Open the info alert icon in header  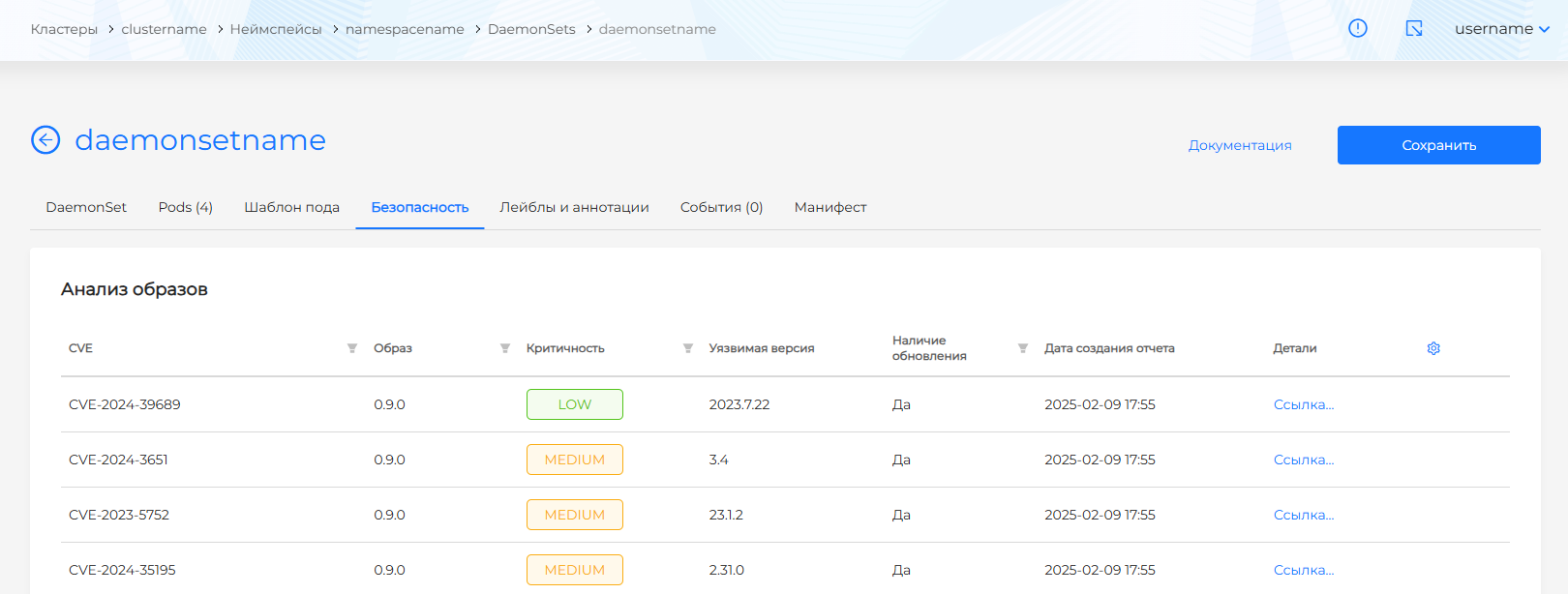click(1358, 29)
